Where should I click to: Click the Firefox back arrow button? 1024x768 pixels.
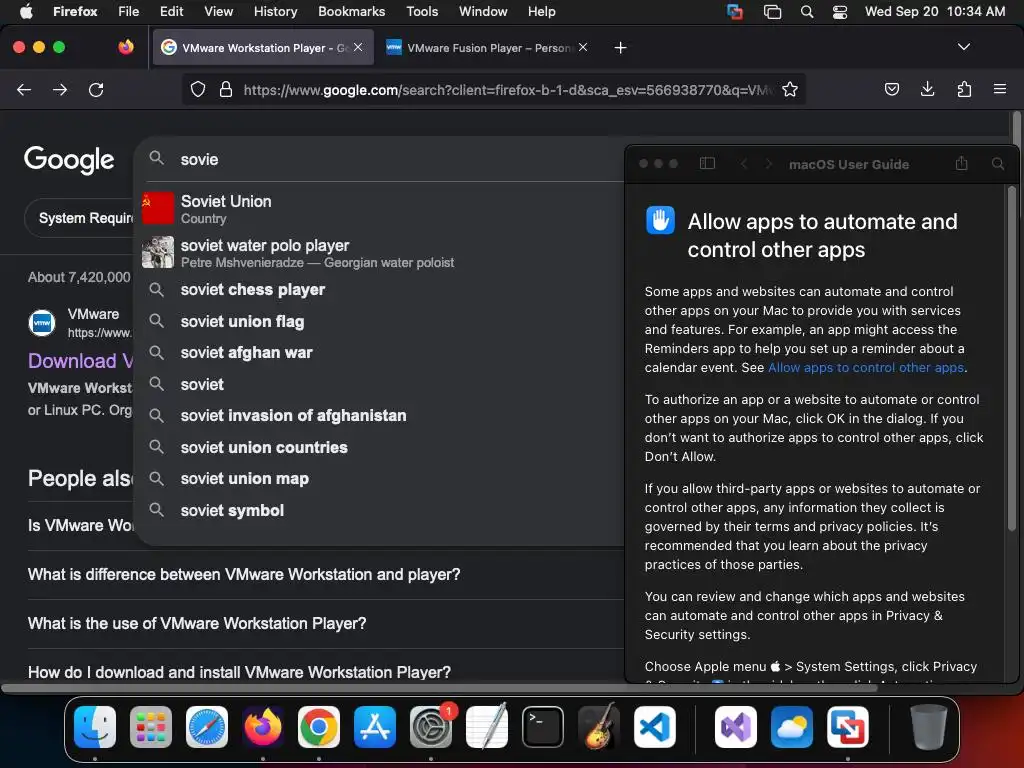point(24,89)
